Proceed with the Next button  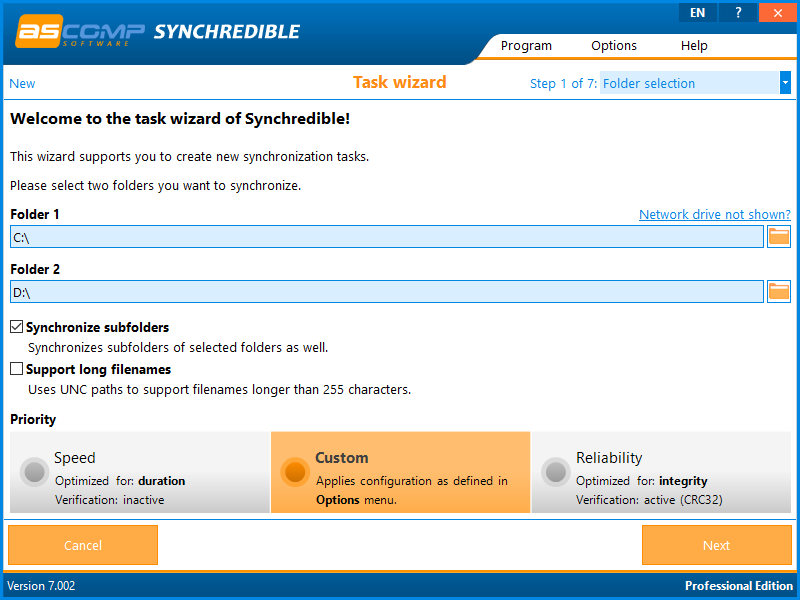coord(716,545)
